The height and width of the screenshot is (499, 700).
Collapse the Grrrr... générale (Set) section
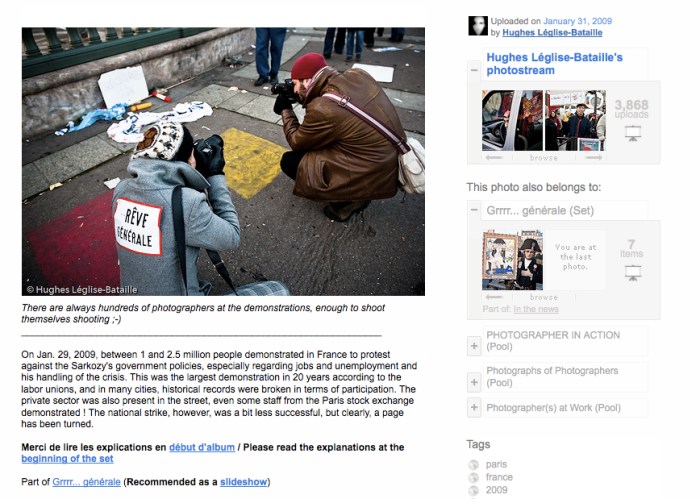[x=474, y=210]
